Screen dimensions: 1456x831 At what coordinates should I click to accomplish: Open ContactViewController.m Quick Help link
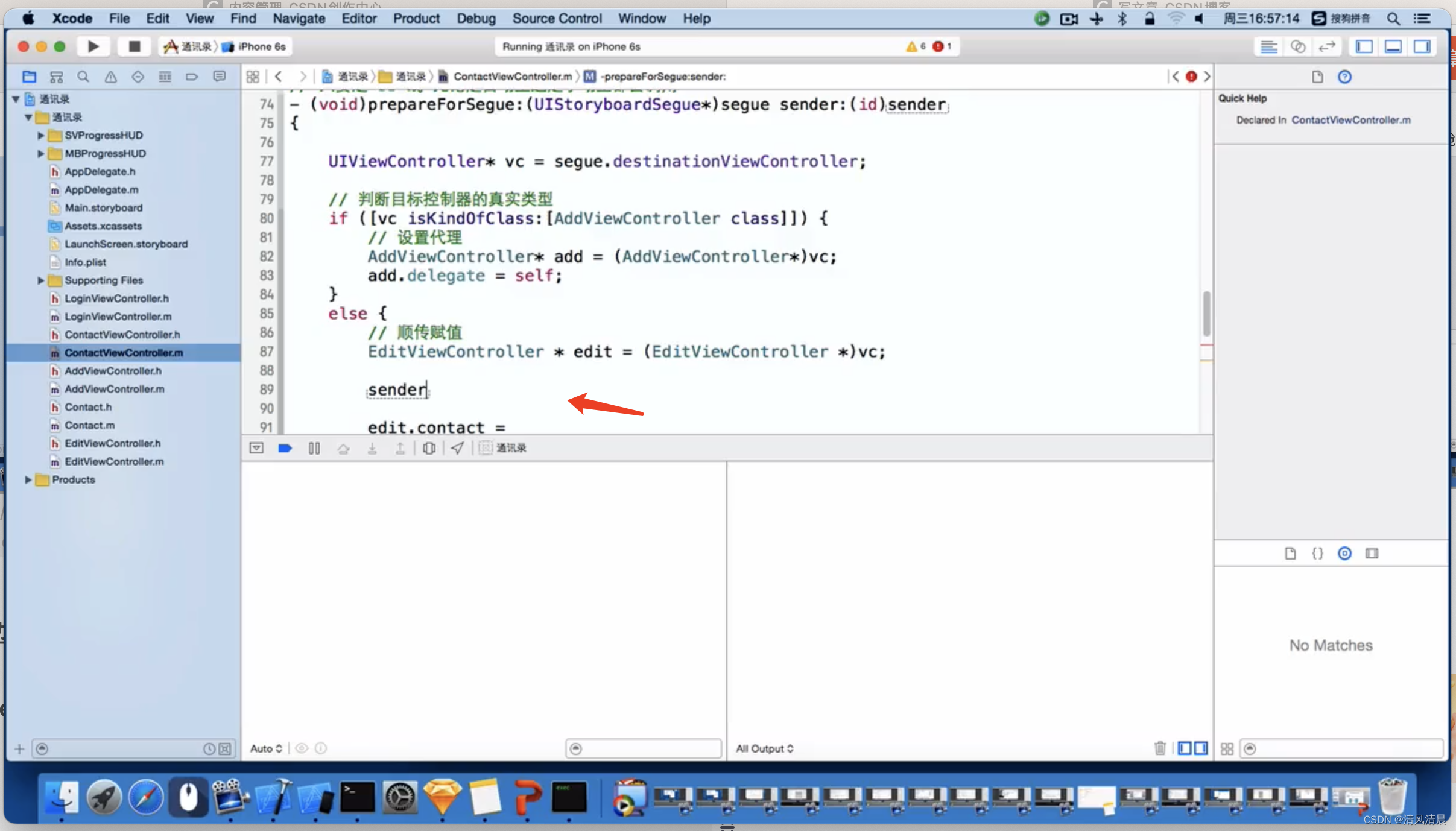pyautogui.click(x=1351, y=120)
